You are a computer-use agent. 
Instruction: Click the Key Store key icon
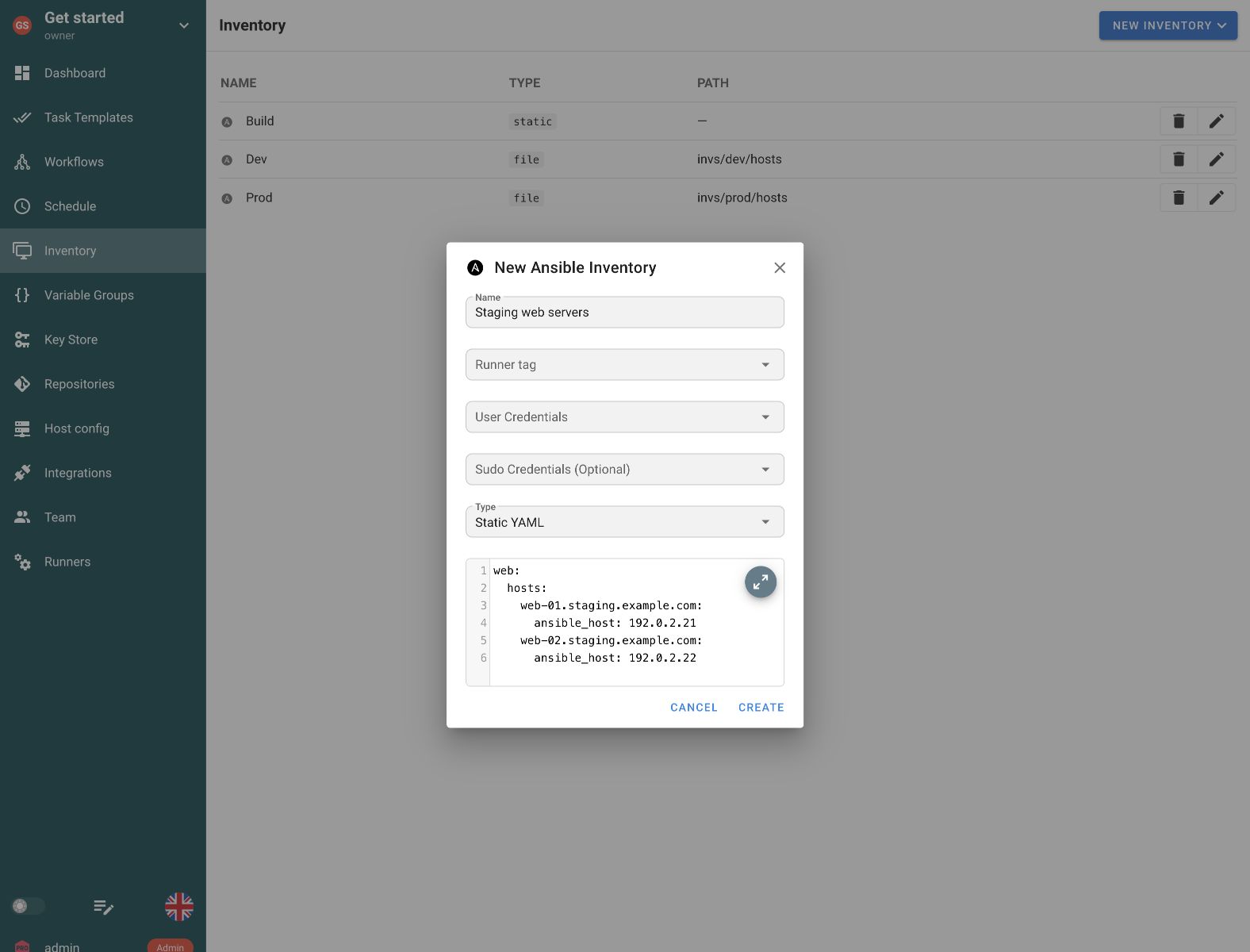coord(22,340)
